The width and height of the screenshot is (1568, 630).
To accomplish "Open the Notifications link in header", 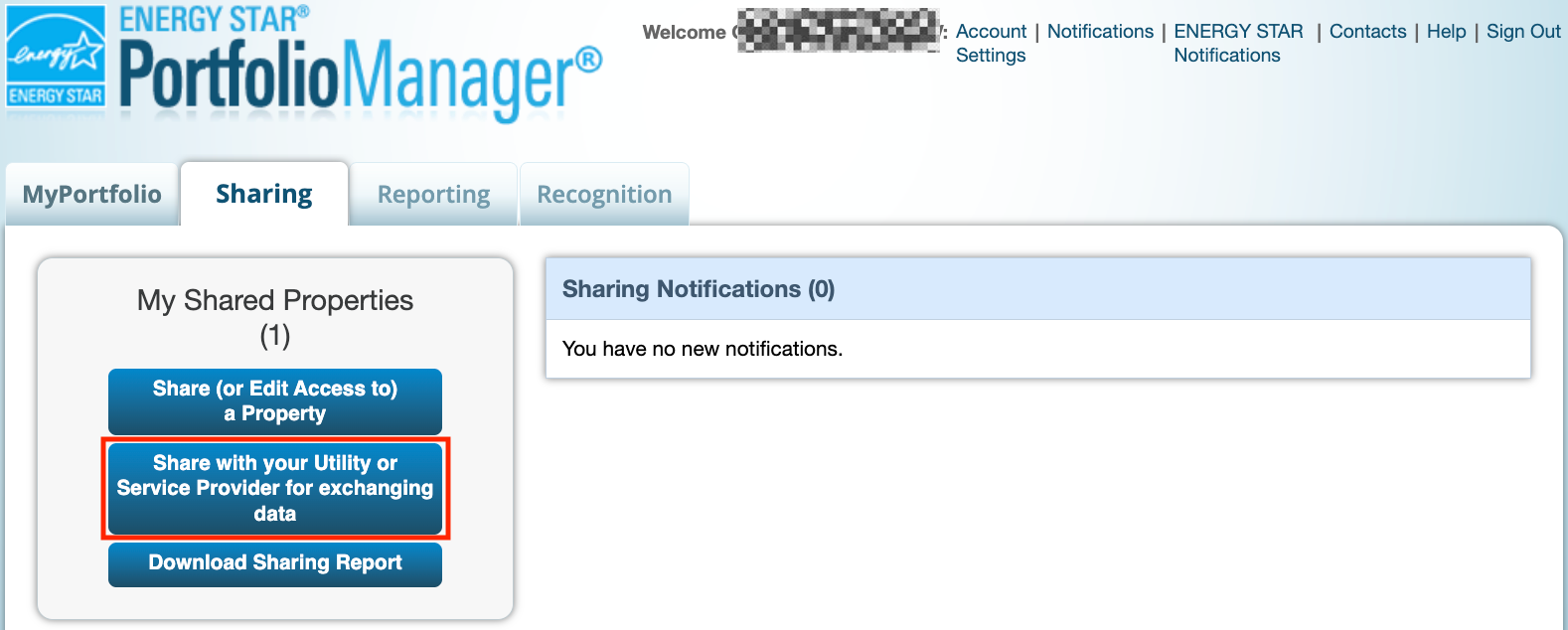I will click(1100, 31).
